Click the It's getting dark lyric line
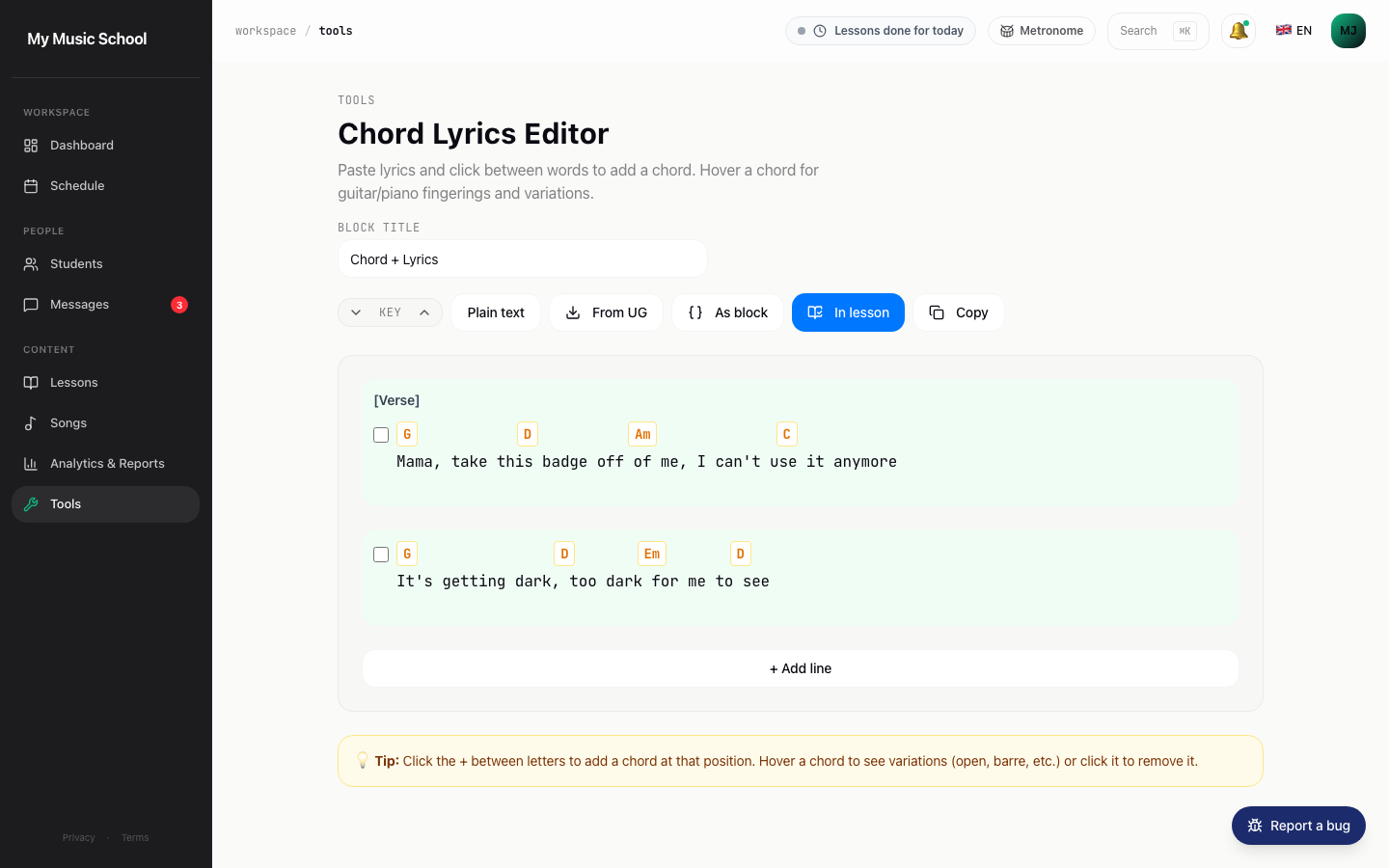The height and width of the screenshot is (868, 1389). click(x=583, y=582)
